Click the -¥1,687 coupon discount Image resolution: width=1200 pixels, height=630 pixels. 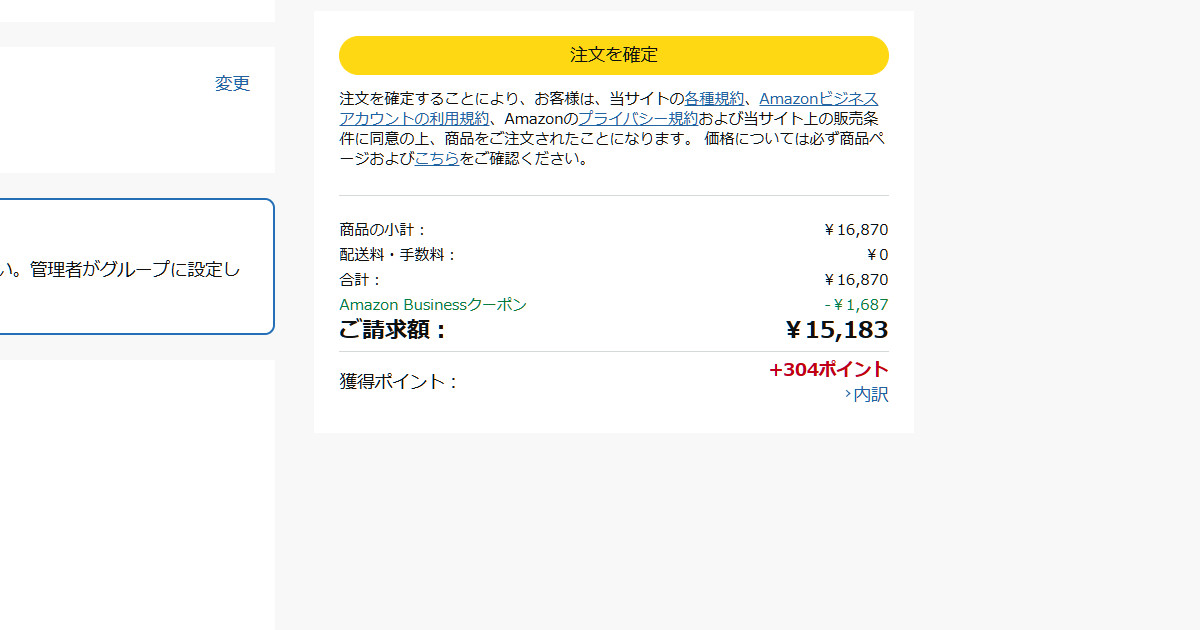[x=856, y=305]
